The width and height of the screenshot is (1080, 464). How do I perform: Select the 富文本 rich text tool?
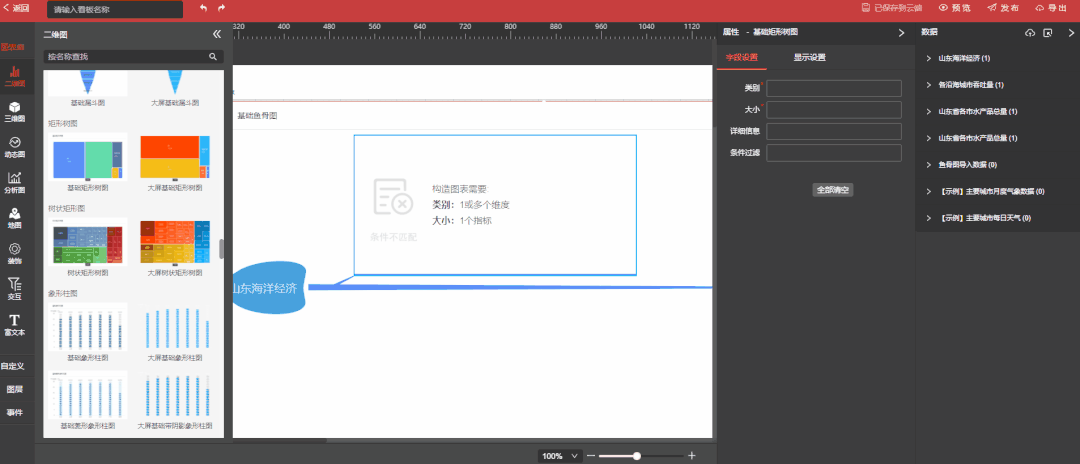click(x=15, y=324)
